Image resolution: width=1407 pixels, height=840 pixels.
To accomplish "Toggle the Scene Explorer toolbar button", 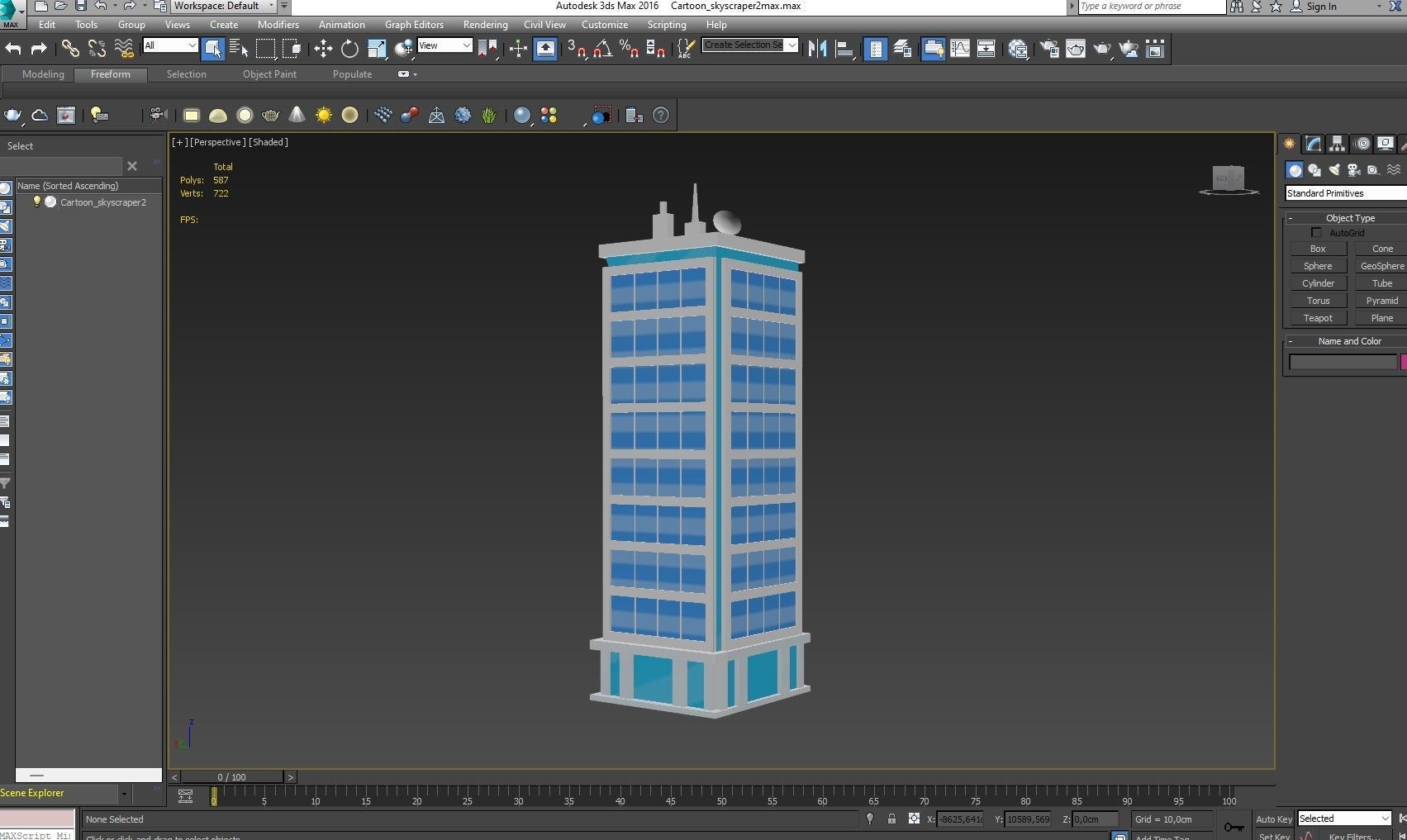I will pyautogui.click(x=876, y=49).
